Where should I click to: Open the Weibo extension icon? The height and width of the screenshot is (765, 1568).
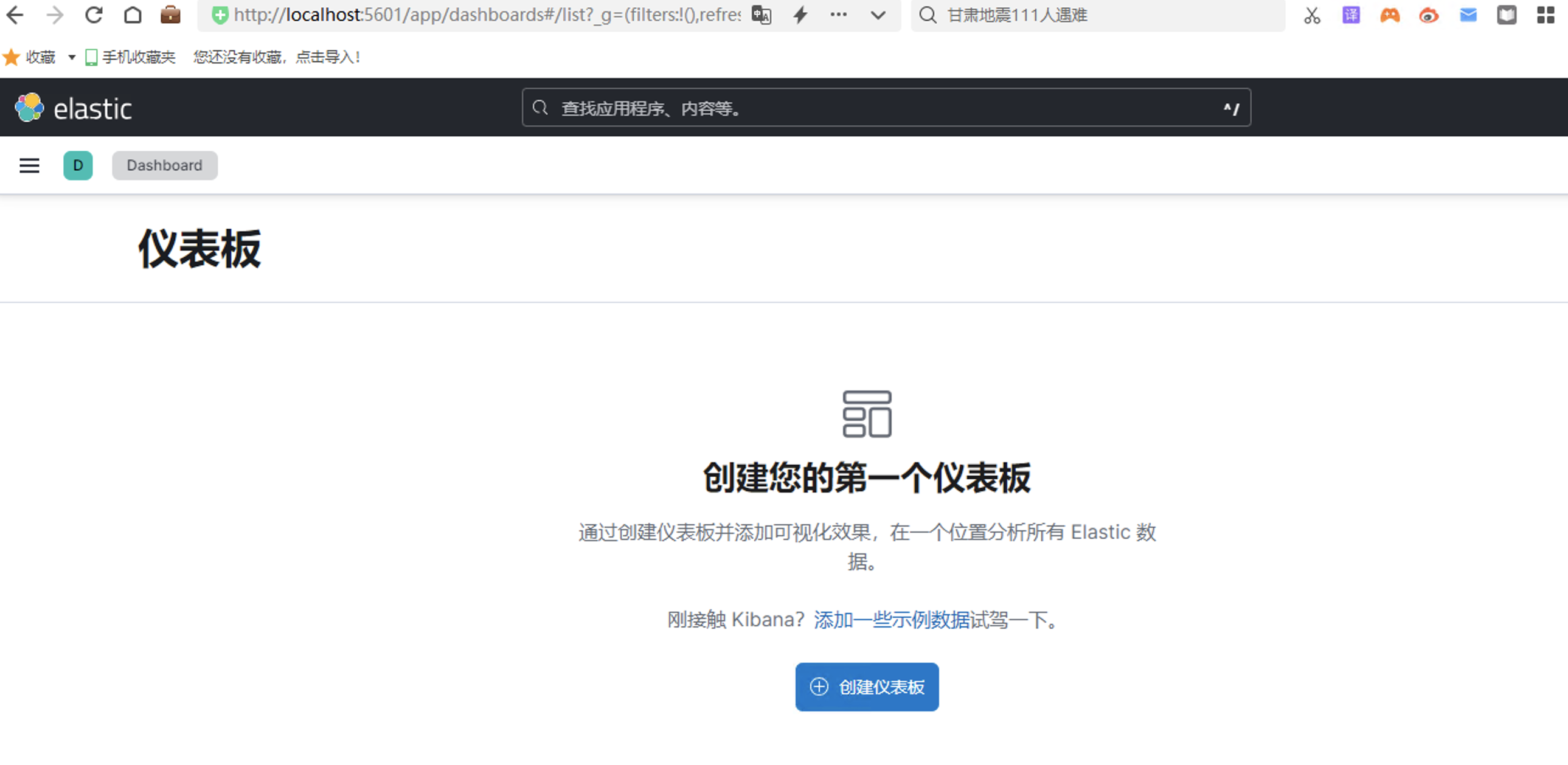click(x=1429, y=15)
